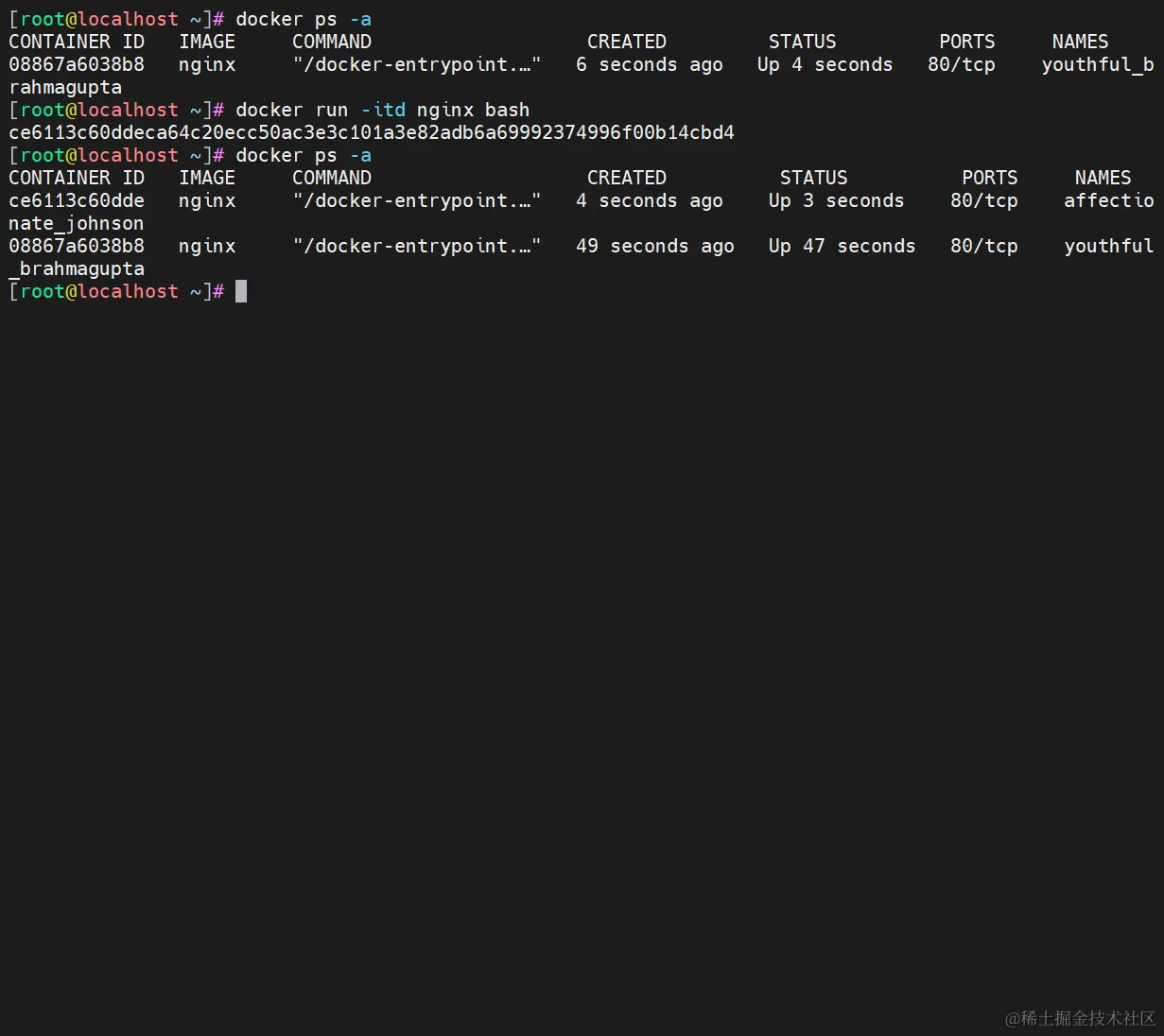
Task: Click the blinking cursor block at the last prompt
Action: (241, 291)
